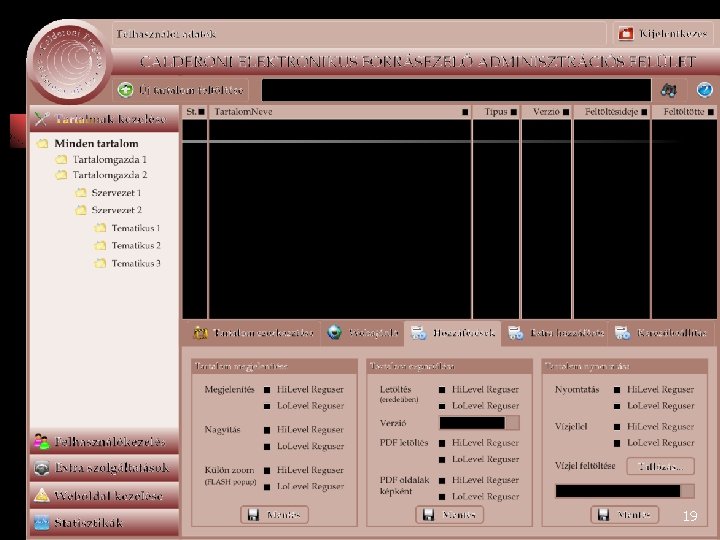Switch to the Hozzáférések tab
This screenshot has height=540, width=720.
coord(453,333)
